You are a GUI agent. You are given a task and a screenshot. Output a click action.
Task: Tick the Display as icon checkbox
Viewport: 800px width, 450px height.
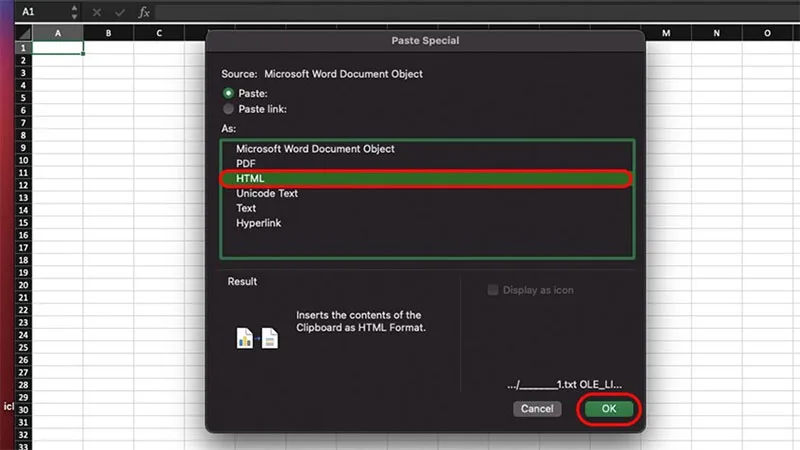(x=493, y=290)
